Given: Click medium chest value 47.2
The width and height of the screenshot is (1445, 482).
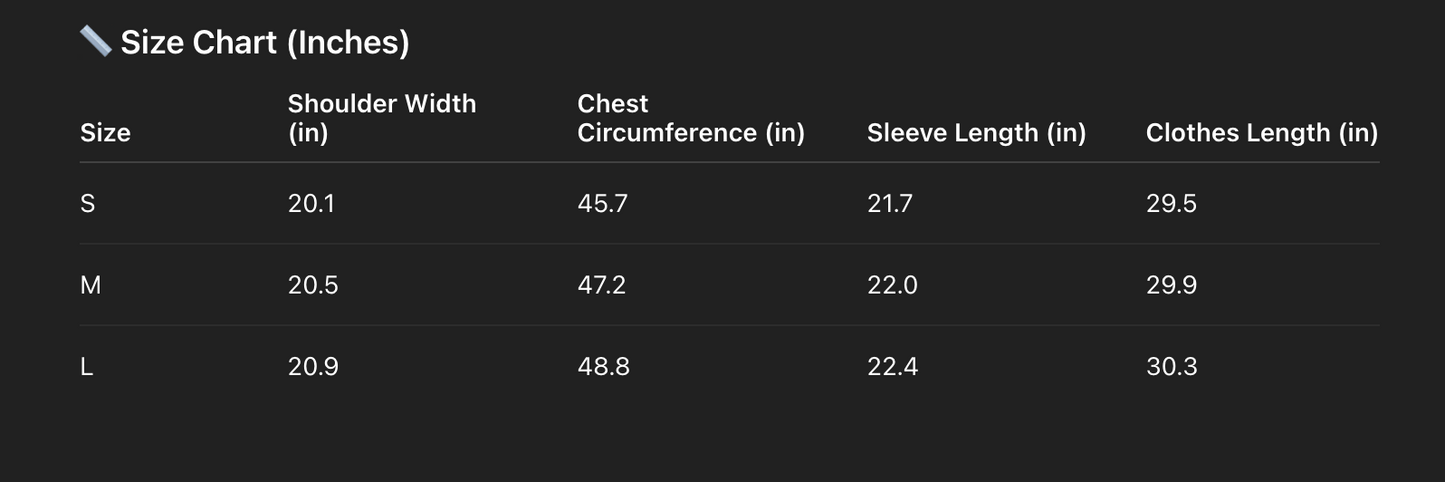Looking at the screenshot, I should pos(602,286).
